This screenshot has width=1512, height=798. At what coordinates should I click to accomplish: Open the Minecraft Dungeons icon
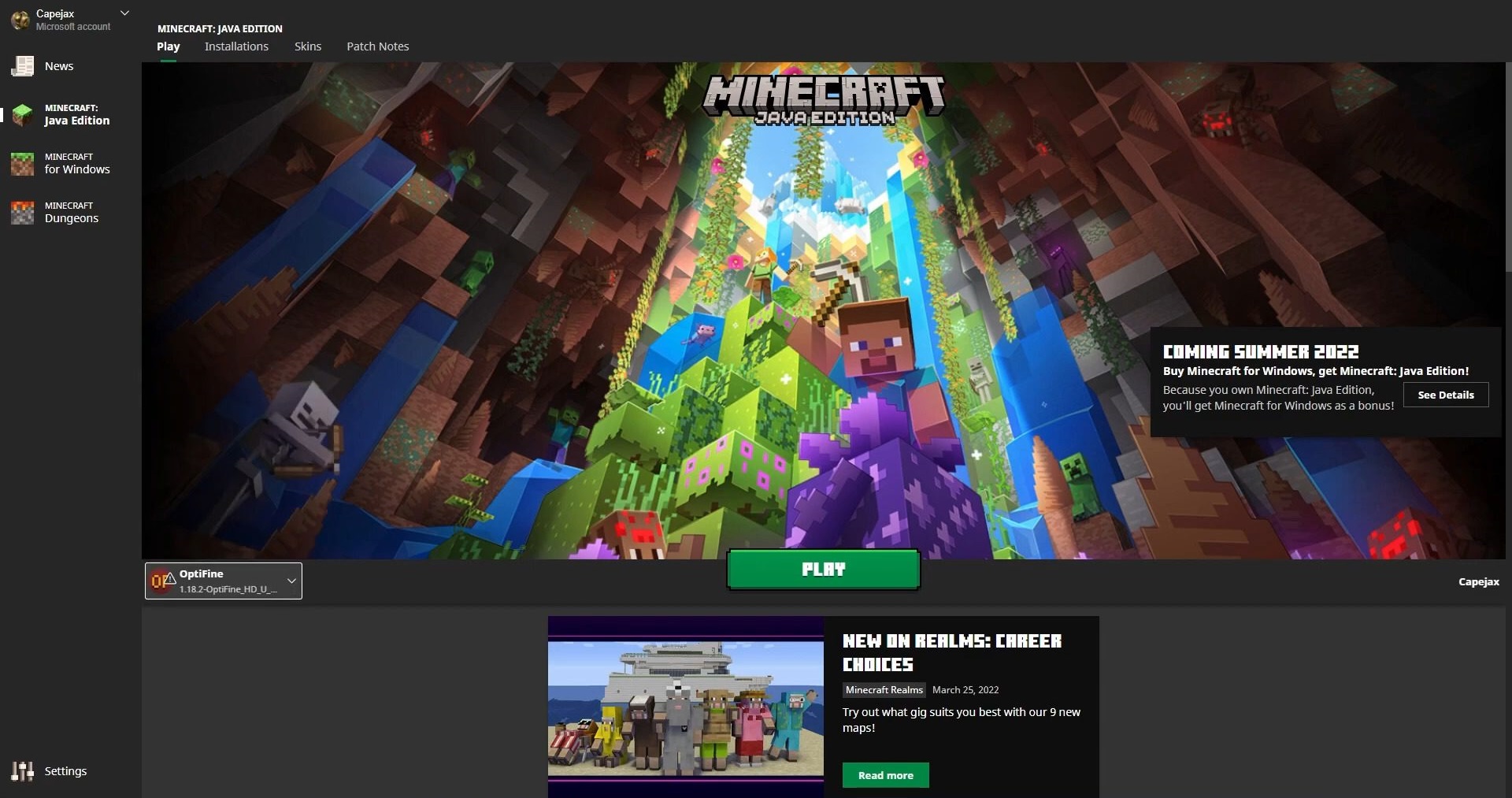(x=22, y=213)
